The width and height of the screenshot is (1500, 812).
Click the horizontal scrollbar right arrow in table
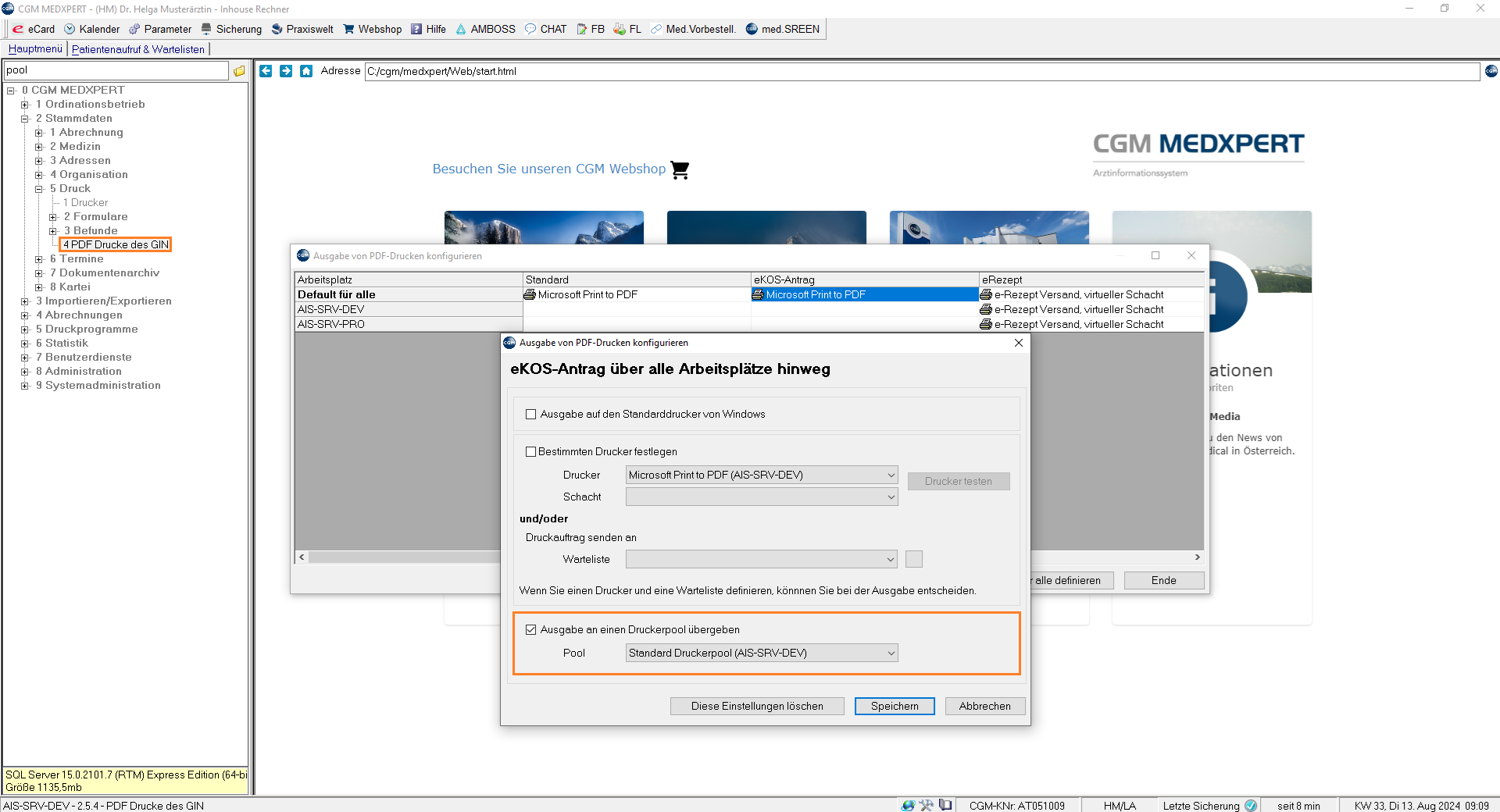[x=1197, y=557]
